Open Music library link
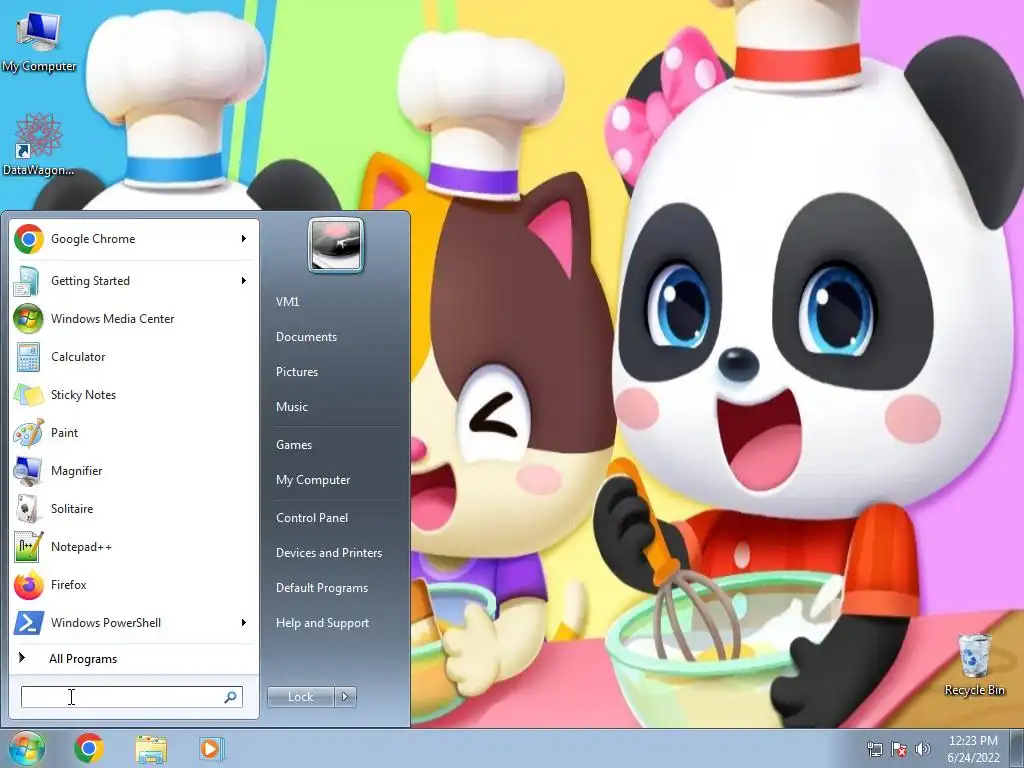 pos(291,407)
